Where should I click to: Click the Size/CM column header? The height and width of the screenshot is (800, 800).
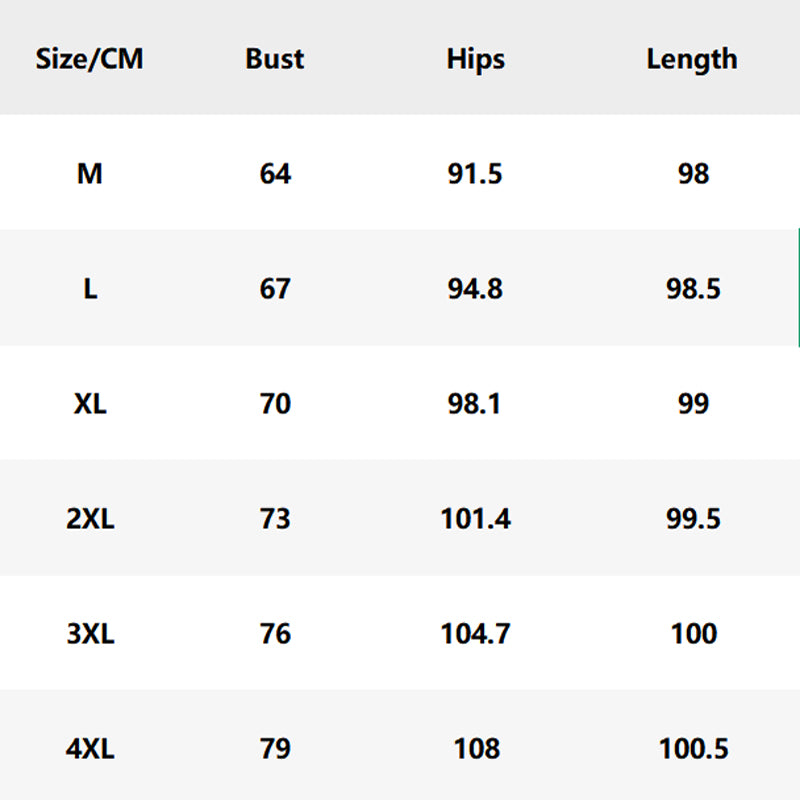point(90,59)
